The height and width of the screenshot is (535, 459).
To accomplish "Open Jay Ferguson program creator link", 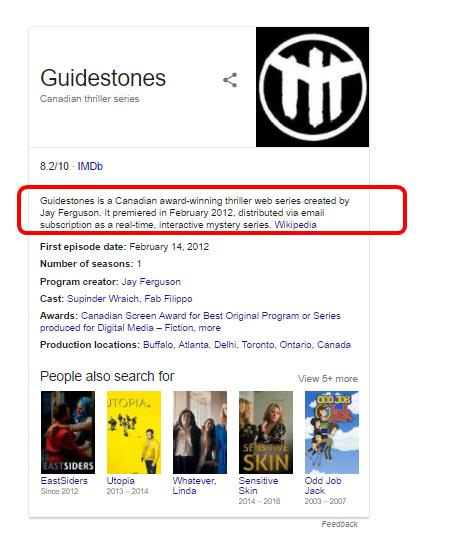I will (151, 281).
